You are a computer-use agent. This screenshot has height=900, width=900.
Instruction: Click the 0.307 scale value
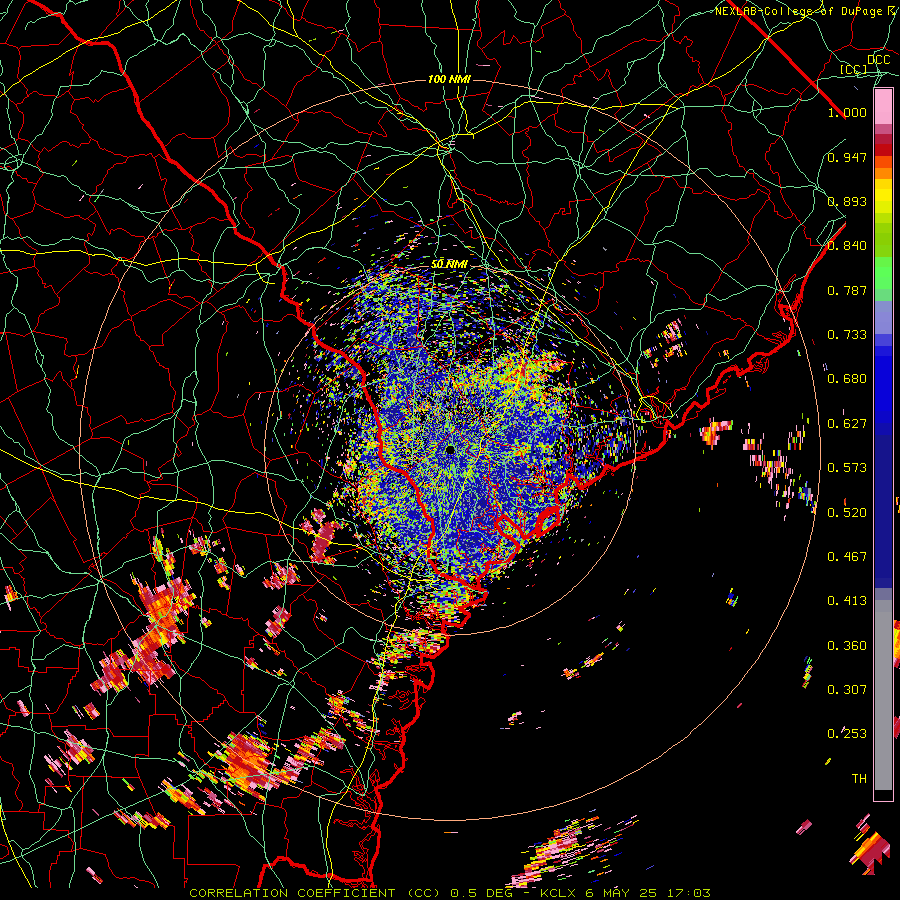[847, 690]
